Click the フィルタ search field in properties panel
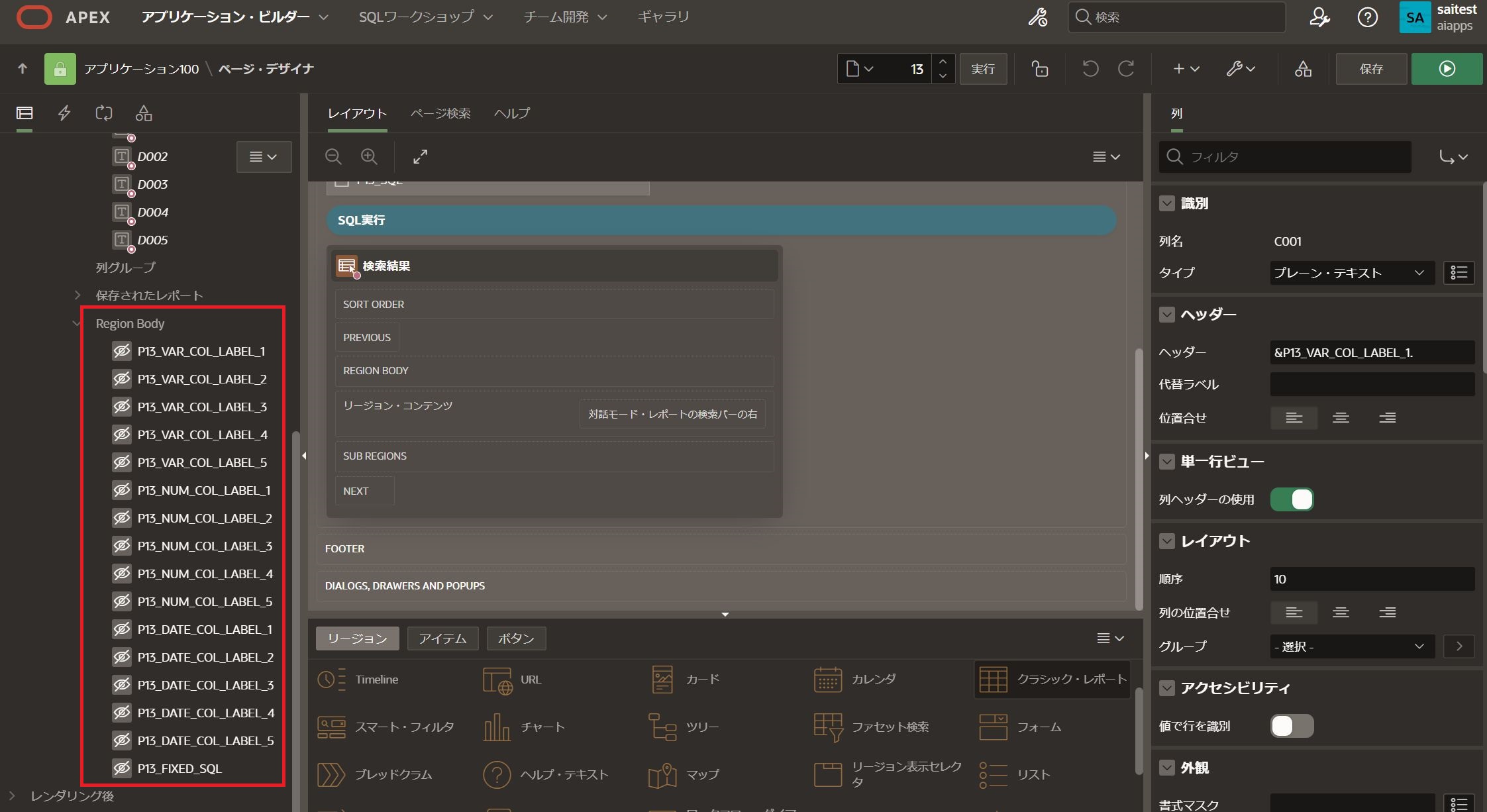 [x=1285, y=157]
